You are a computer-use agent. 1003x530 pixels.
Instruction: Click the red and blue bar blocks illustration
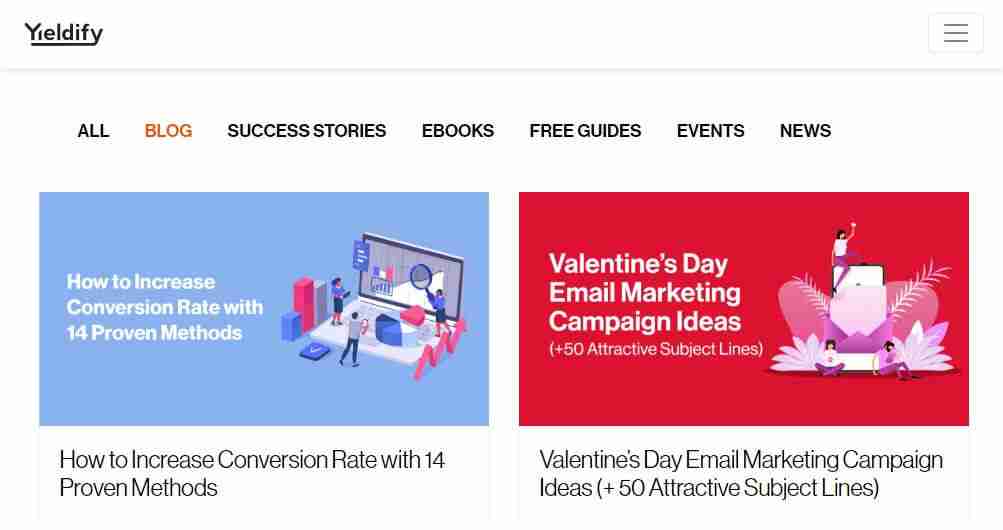point(304,307)
